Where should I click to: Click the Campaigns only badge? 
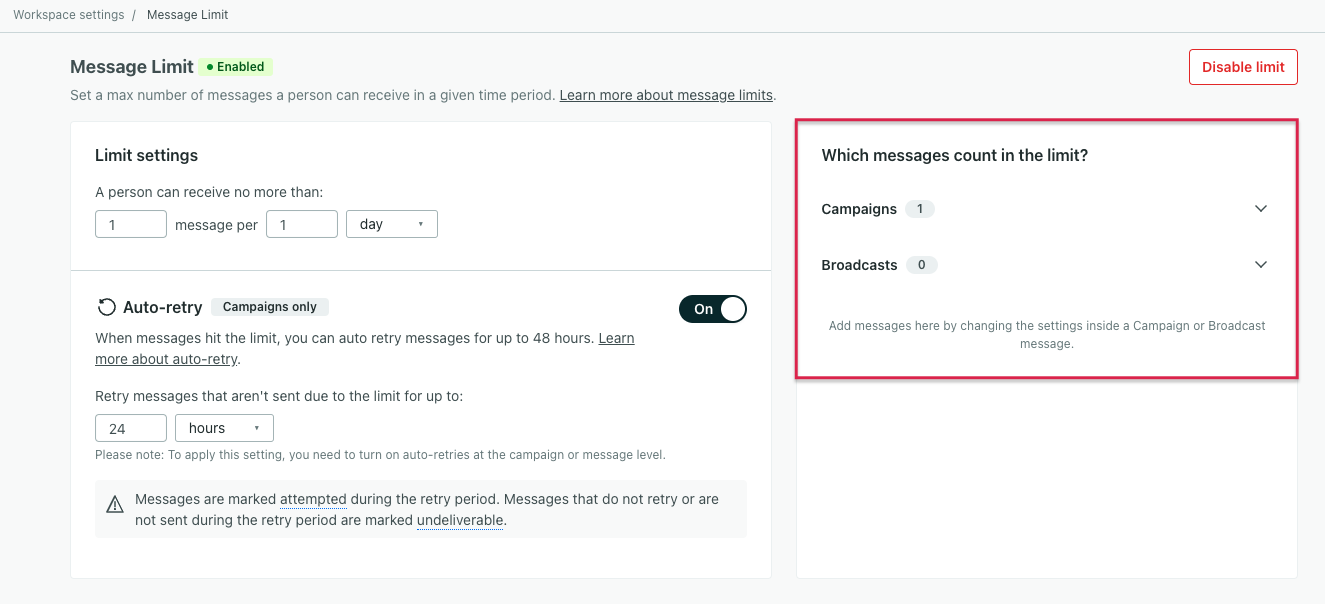(270, 307)
